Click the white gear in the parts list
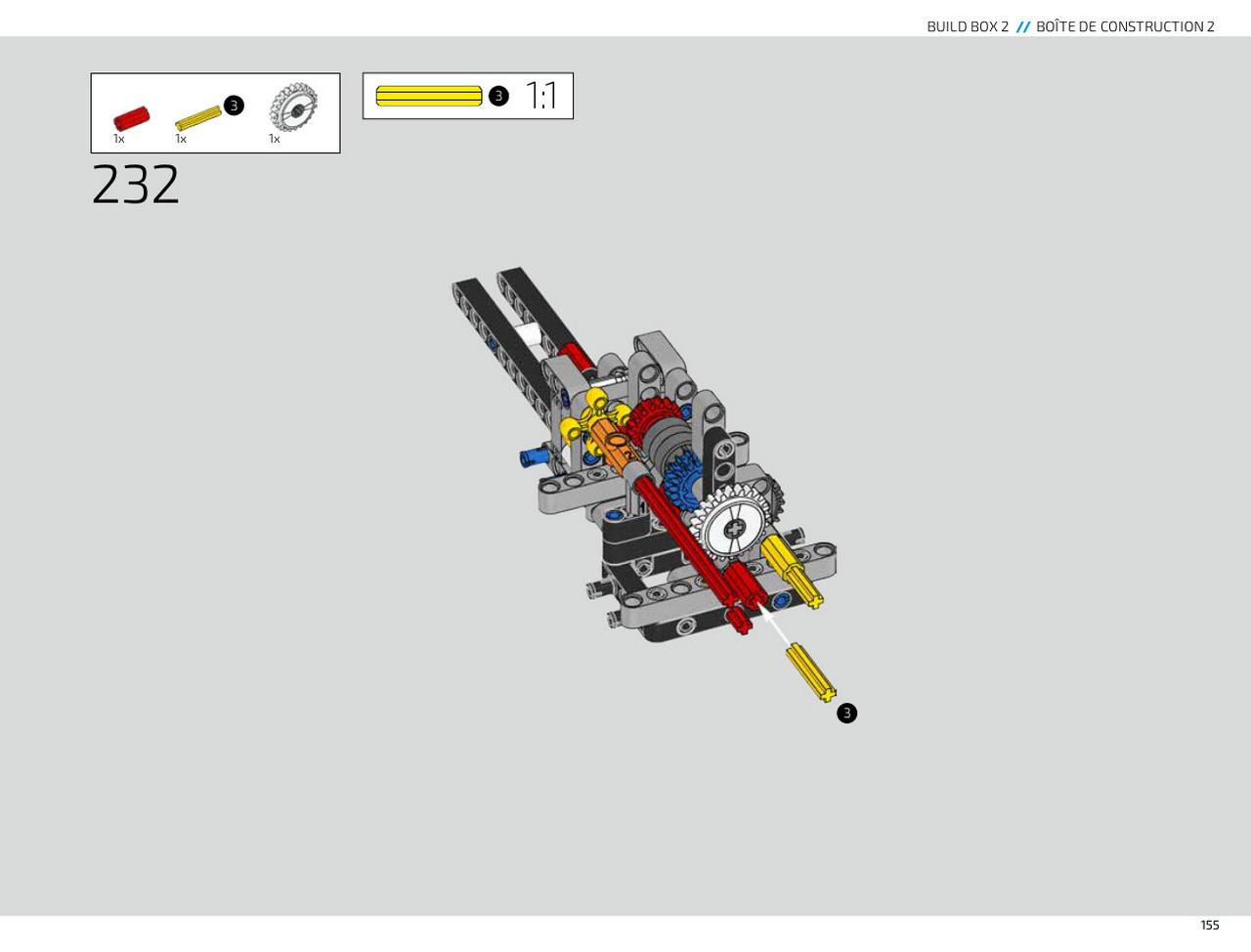1251x952 pixels. [x=293, y=108]
